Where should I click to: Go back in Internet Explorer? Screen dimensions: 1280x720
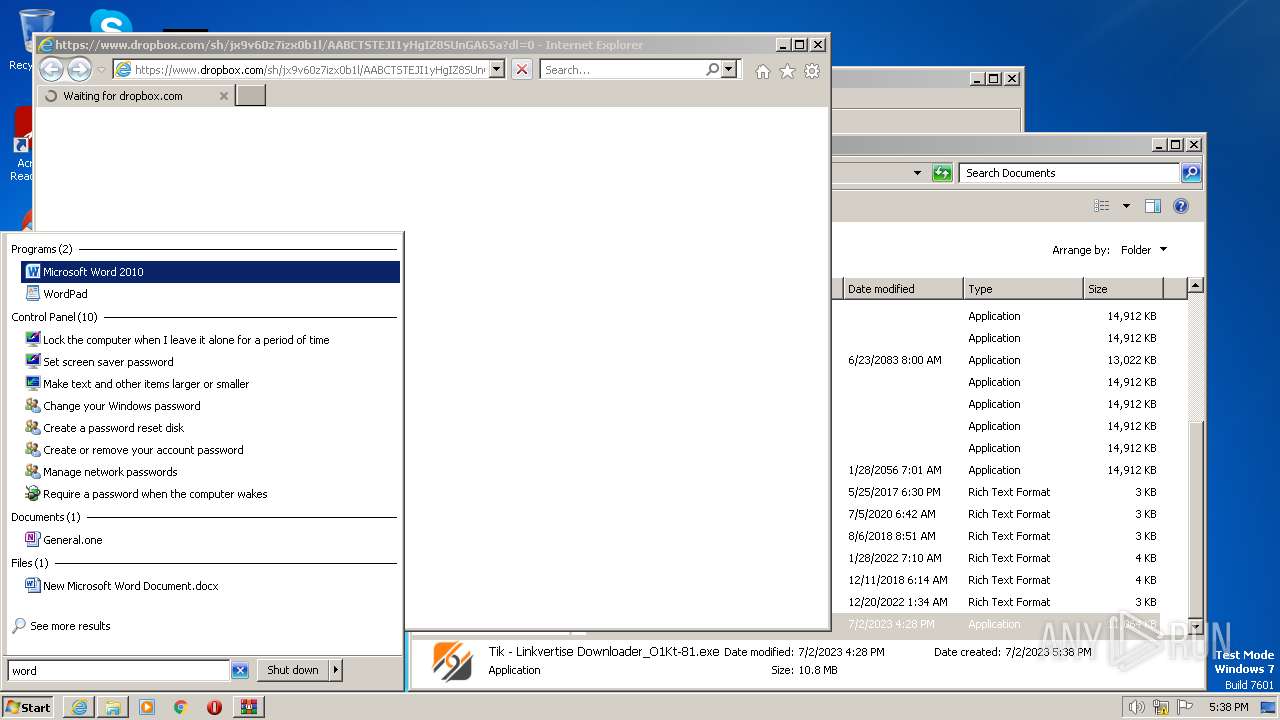pos(51,69)
